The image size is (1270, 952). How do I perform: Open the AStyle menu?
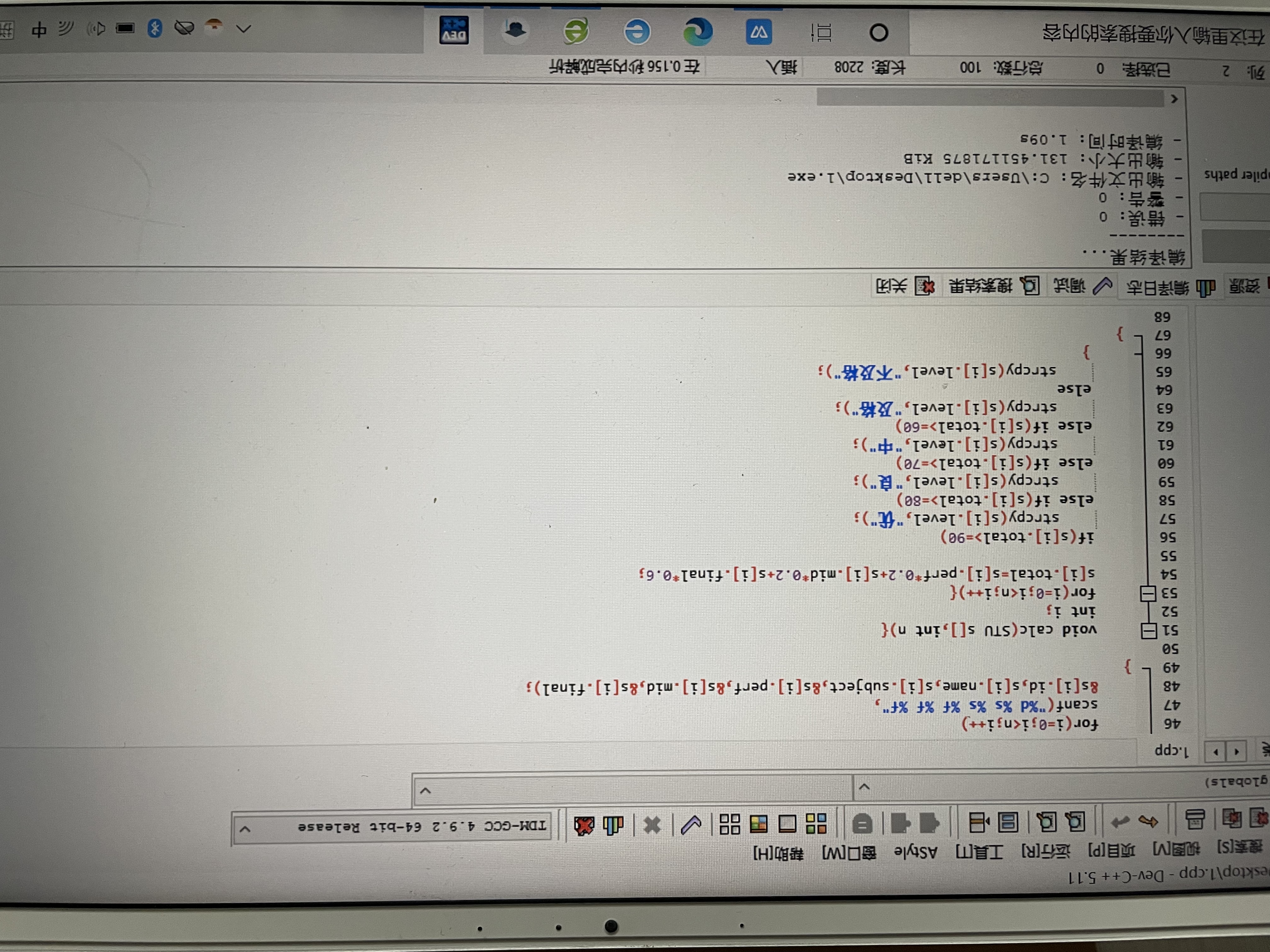click(x=915, y=852)
